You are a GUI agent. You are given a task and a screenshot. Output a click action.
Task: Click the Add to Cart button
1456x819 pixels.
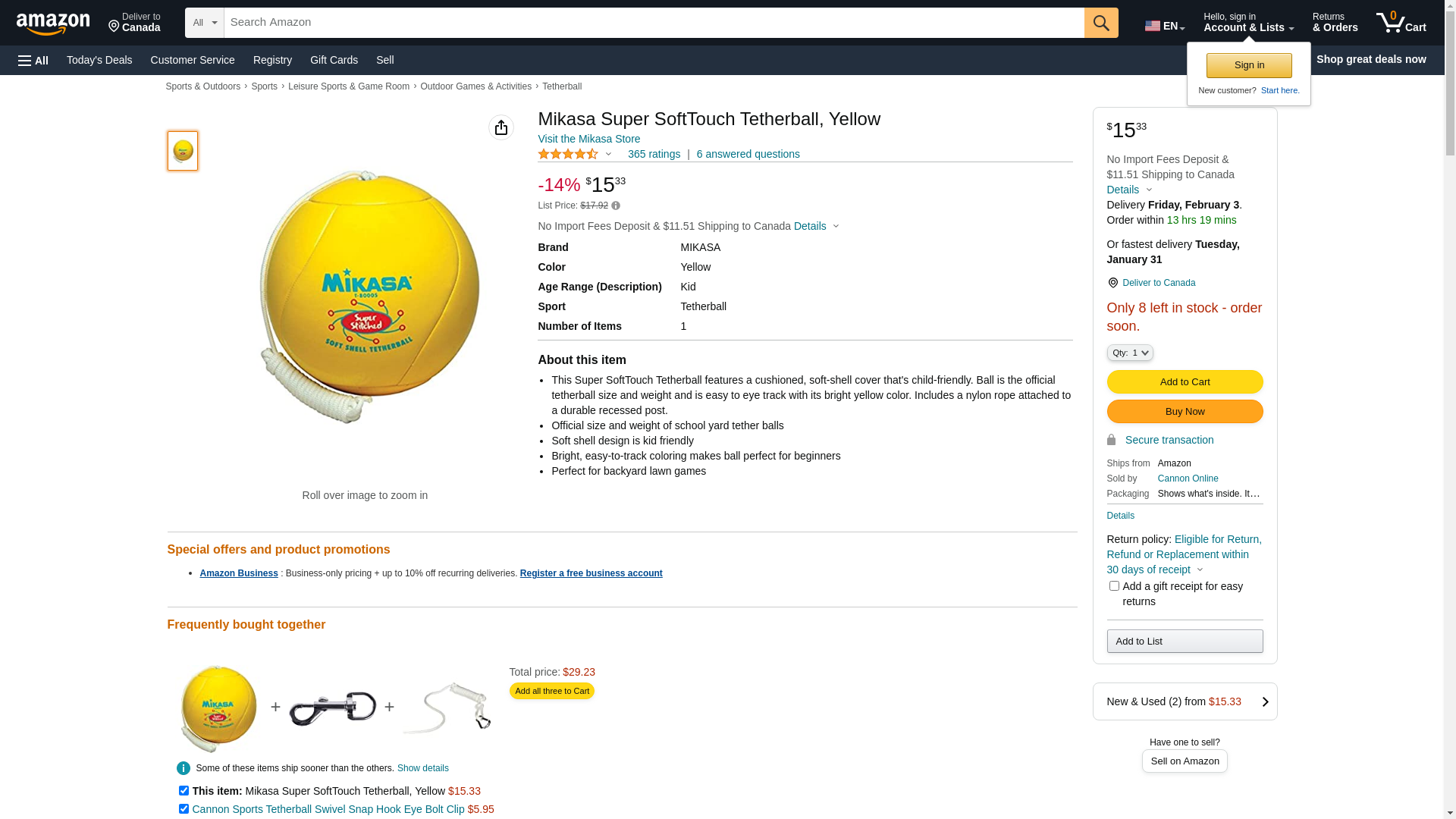click(1185, 381)
